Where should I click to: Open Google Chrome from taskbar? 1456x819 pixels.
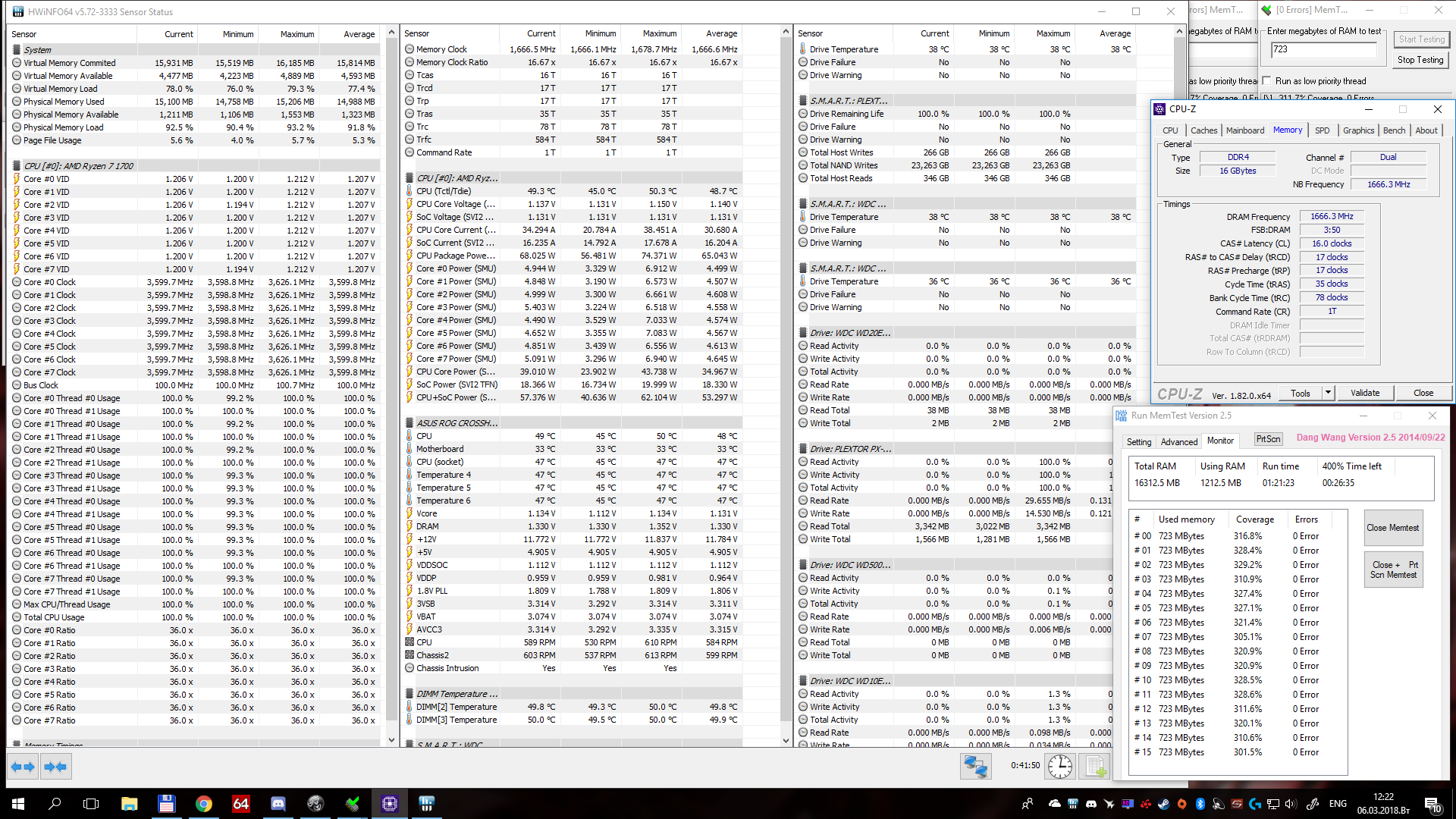[x=203, y=804]
